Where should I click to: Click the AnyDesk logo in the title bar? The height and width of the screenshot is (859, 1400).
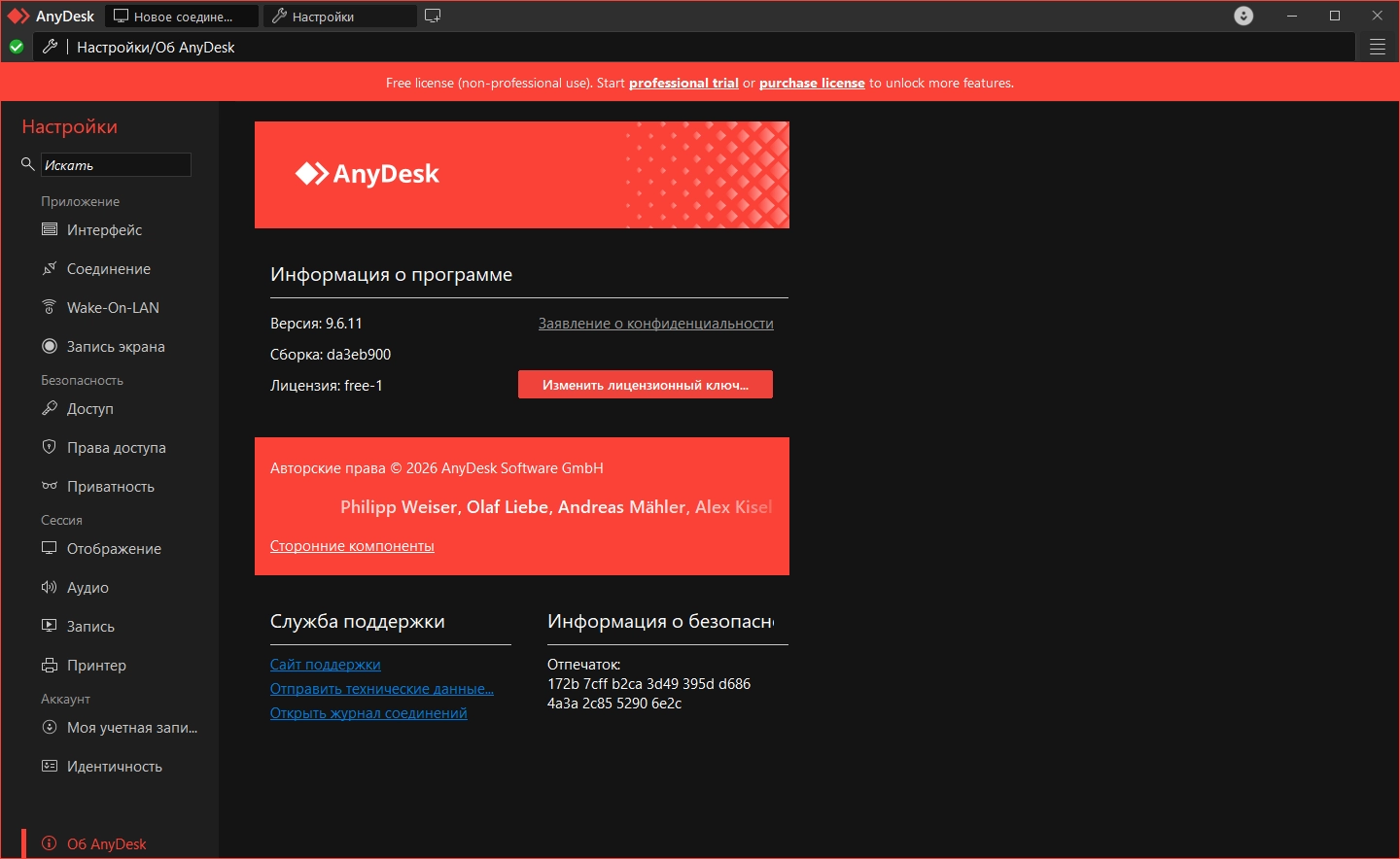click(x=18, y=17)
